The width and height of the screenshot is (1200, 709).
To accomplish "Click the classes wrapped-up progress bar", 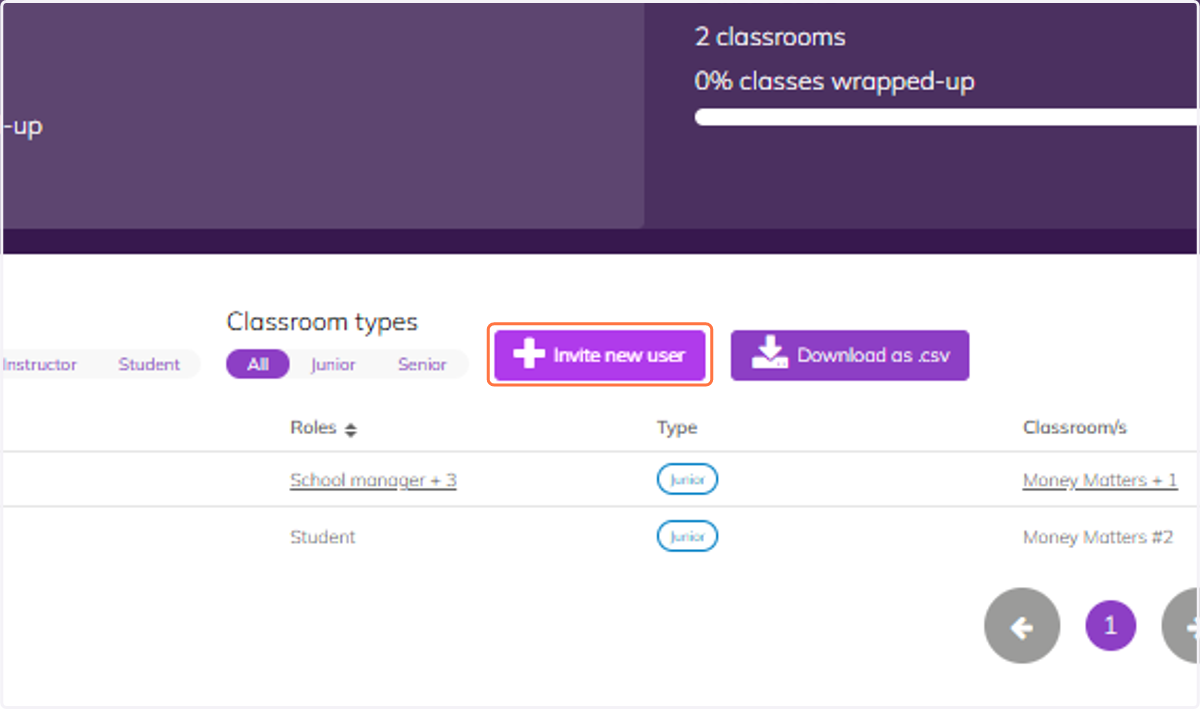I will pos(947,117).
